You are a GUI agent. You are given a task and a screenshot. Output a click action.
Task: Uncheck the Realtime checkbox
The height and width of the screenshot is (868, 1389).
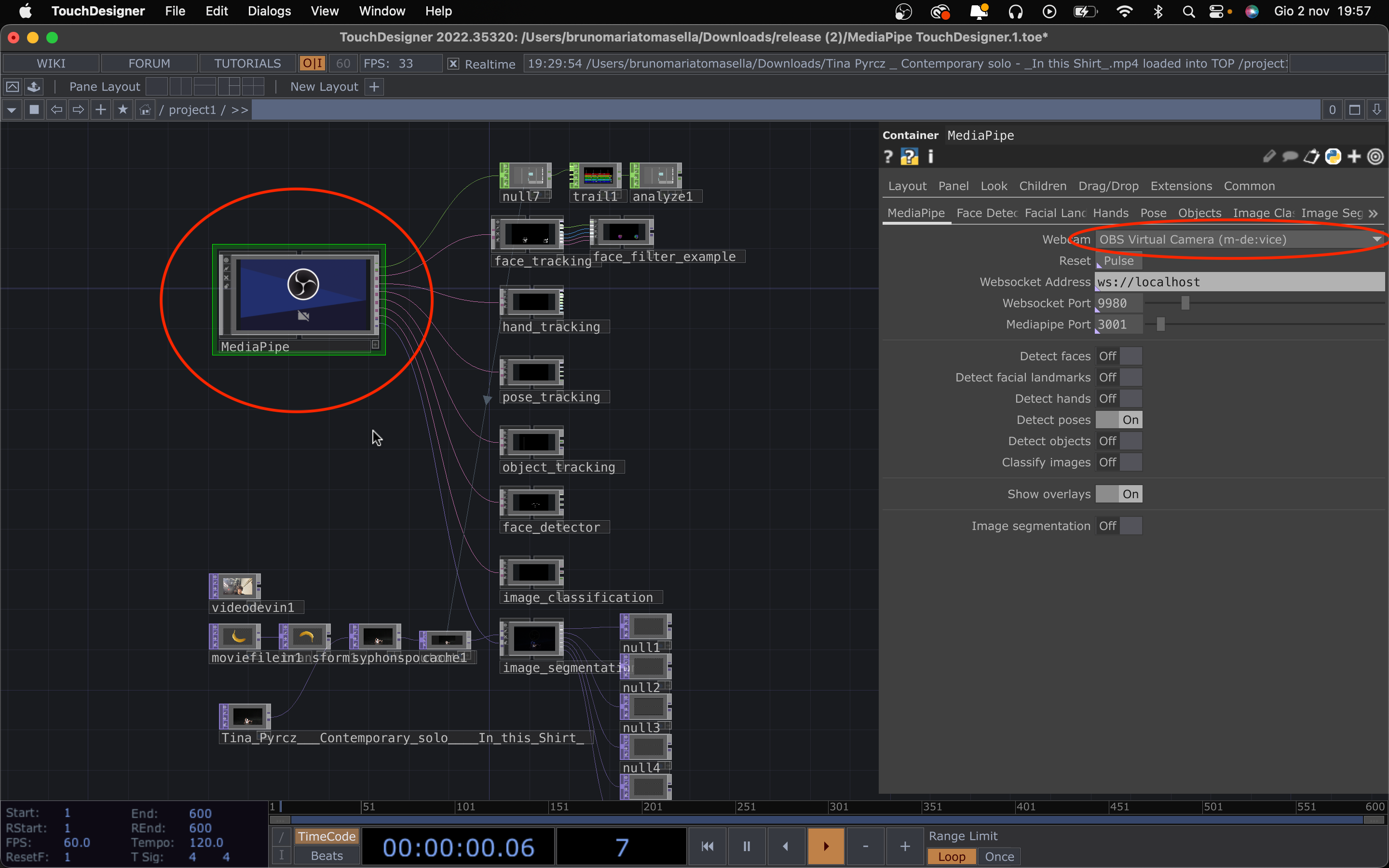(x=453, y=64)
